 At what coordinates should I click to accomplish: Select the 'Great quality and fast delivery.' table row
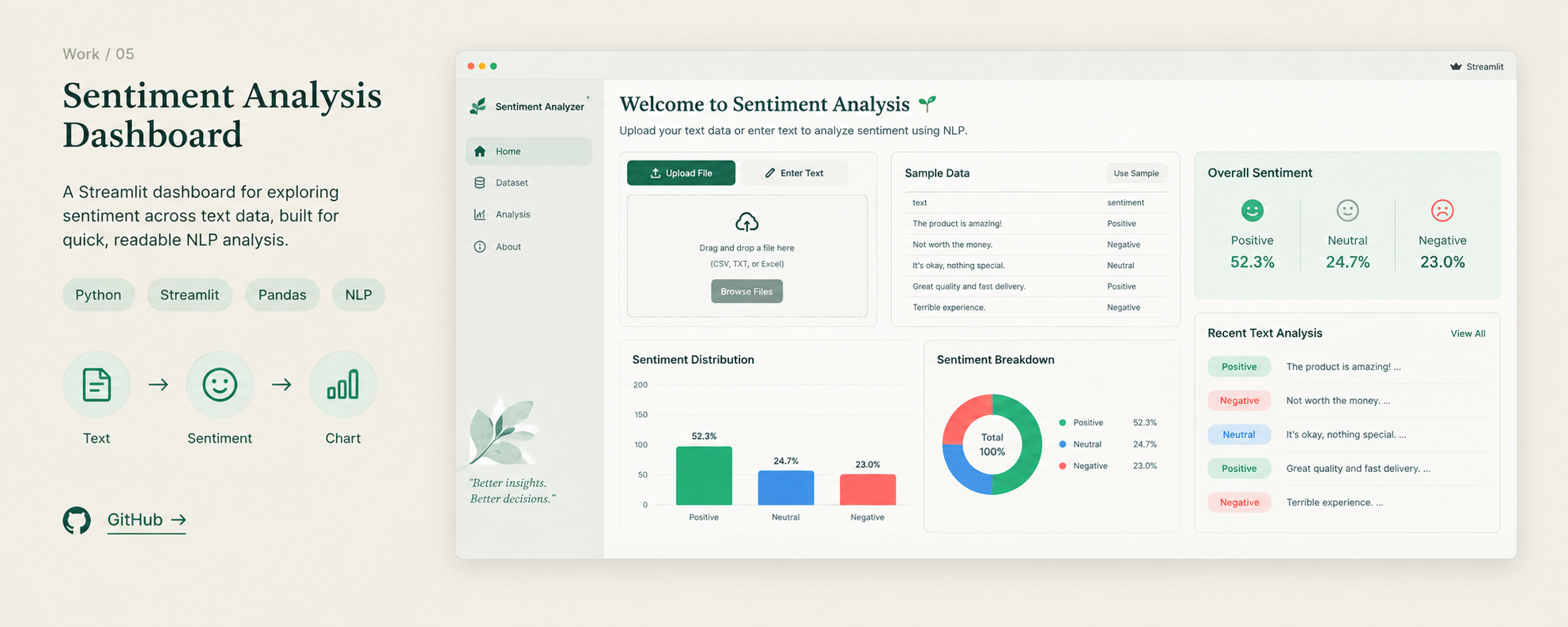coord(1035,286)
